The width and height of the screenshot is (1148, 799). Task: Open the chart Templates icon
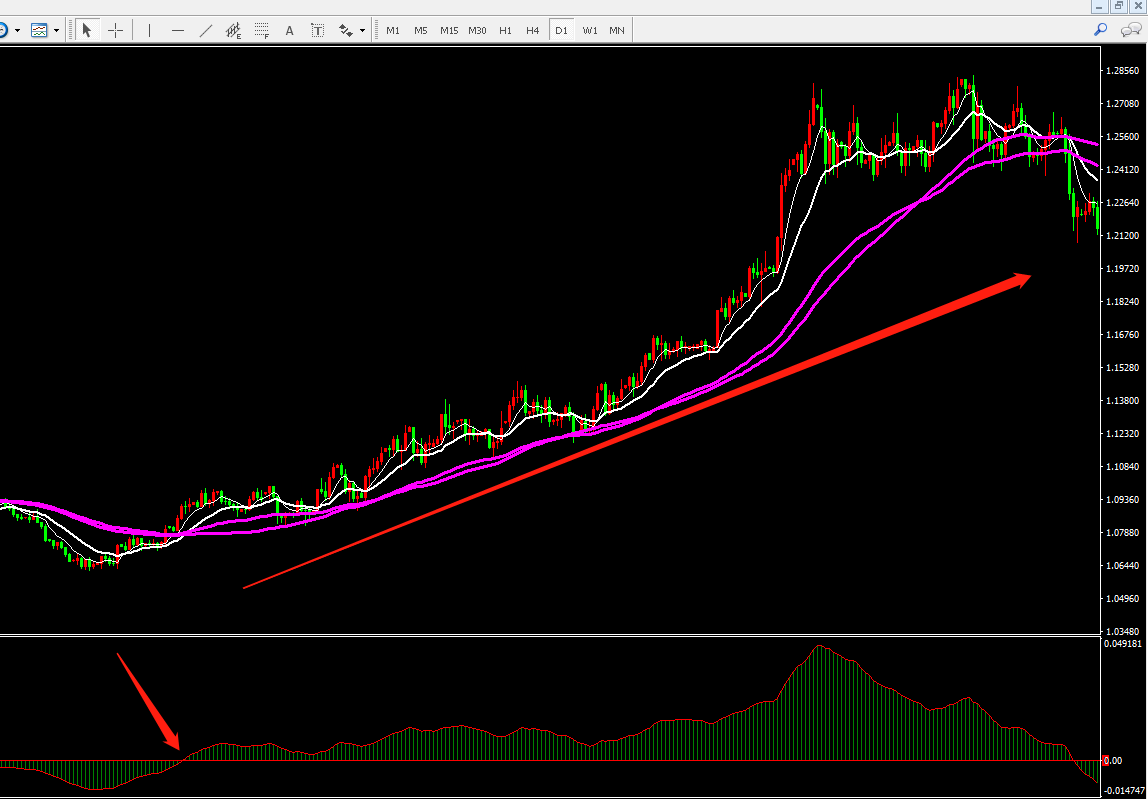click(x=39, y=31)
